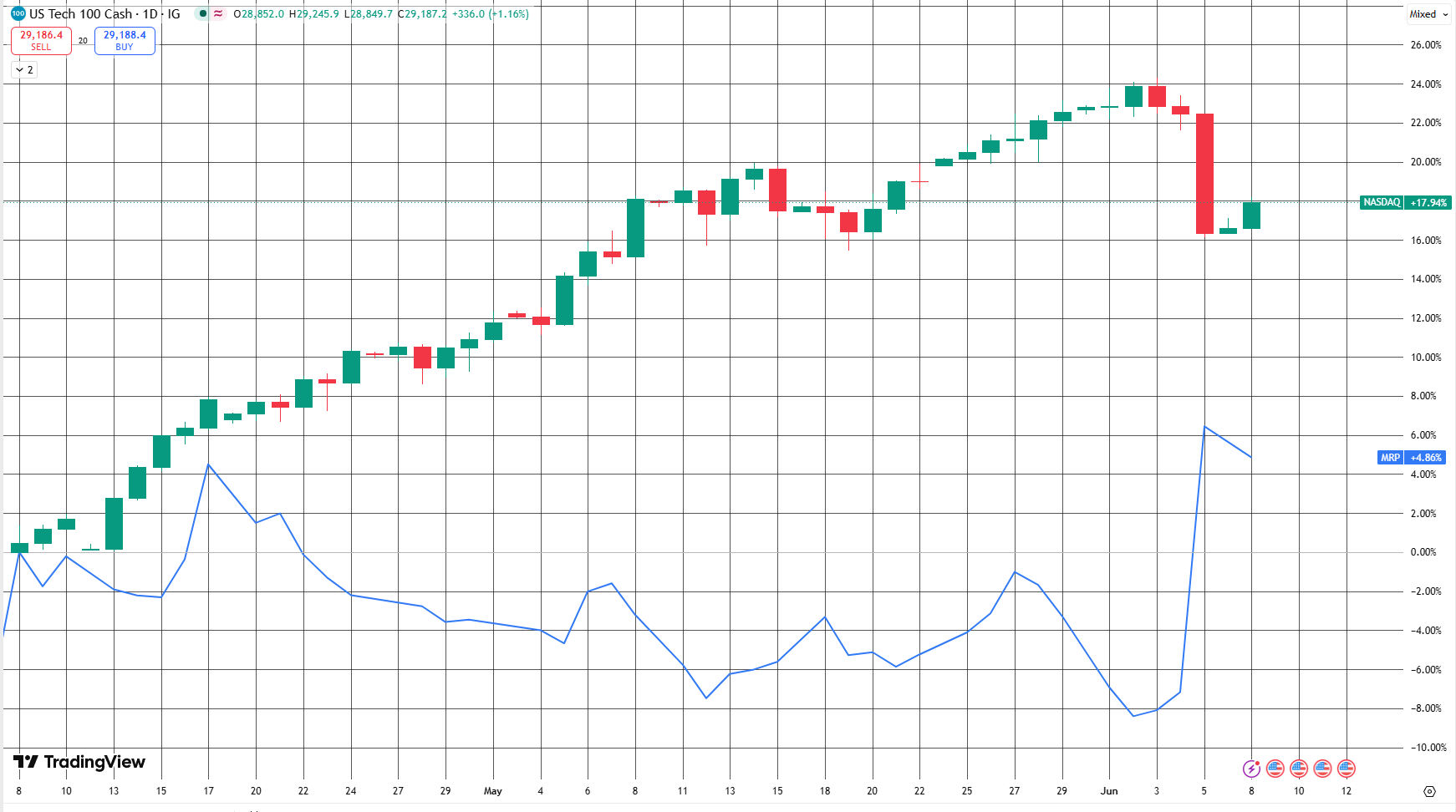The image size is (1456, 812).
Task: Click the high value H29,245.9
Action: click(314, 14)
